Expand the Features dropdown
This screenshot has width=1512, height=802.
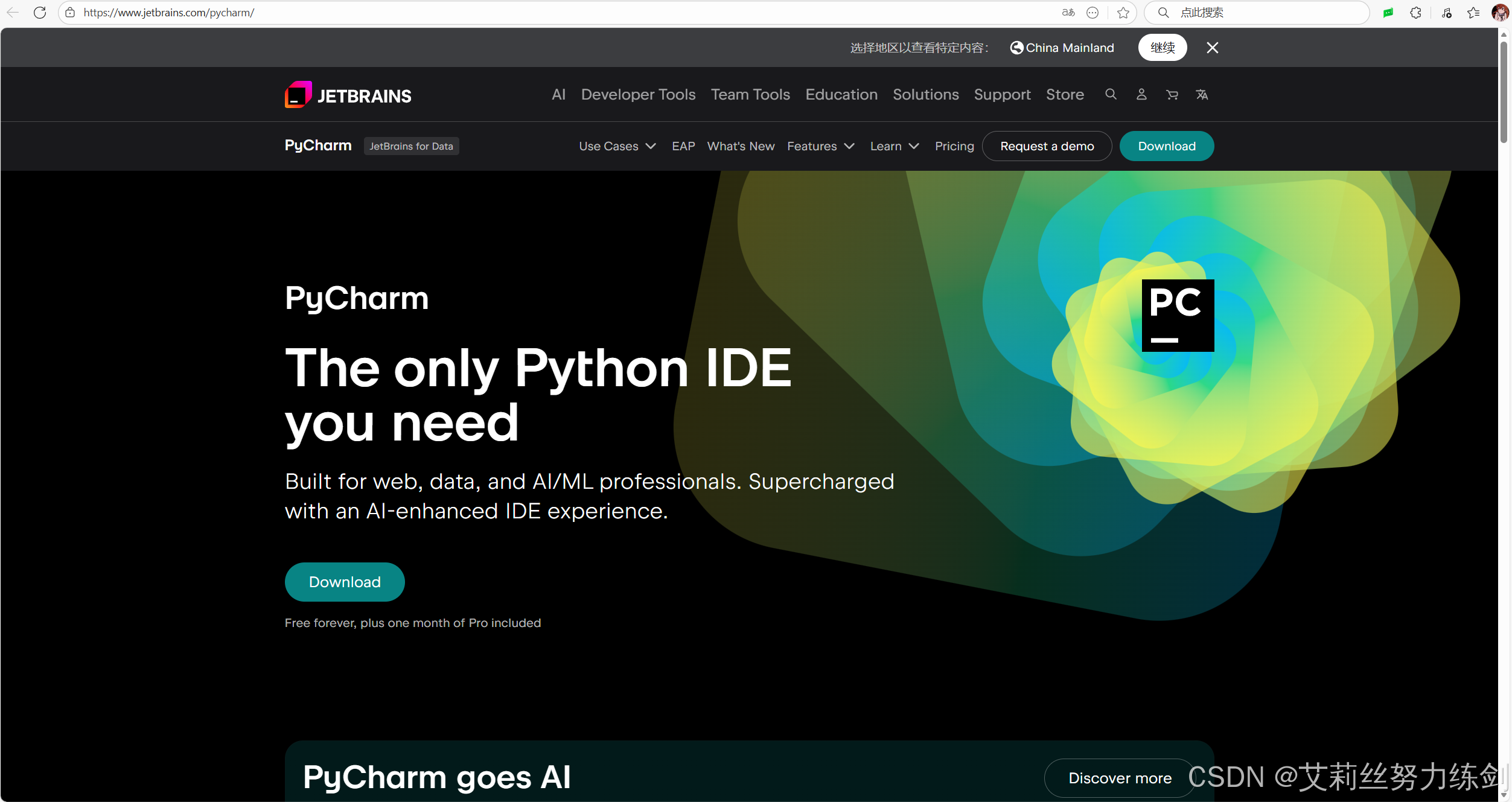(820, 146)
